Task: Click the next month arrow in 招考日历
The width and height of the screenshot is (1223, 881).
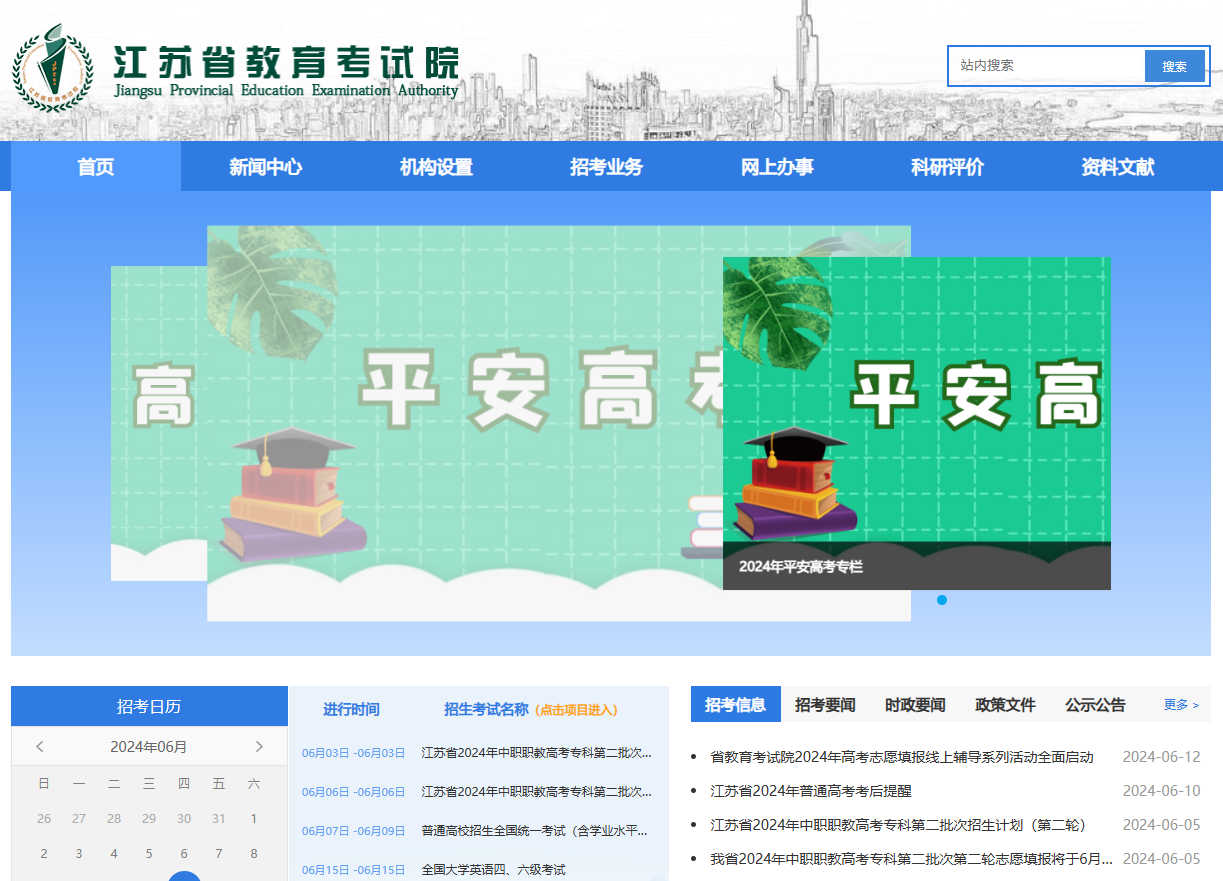Action: [257, 746]
